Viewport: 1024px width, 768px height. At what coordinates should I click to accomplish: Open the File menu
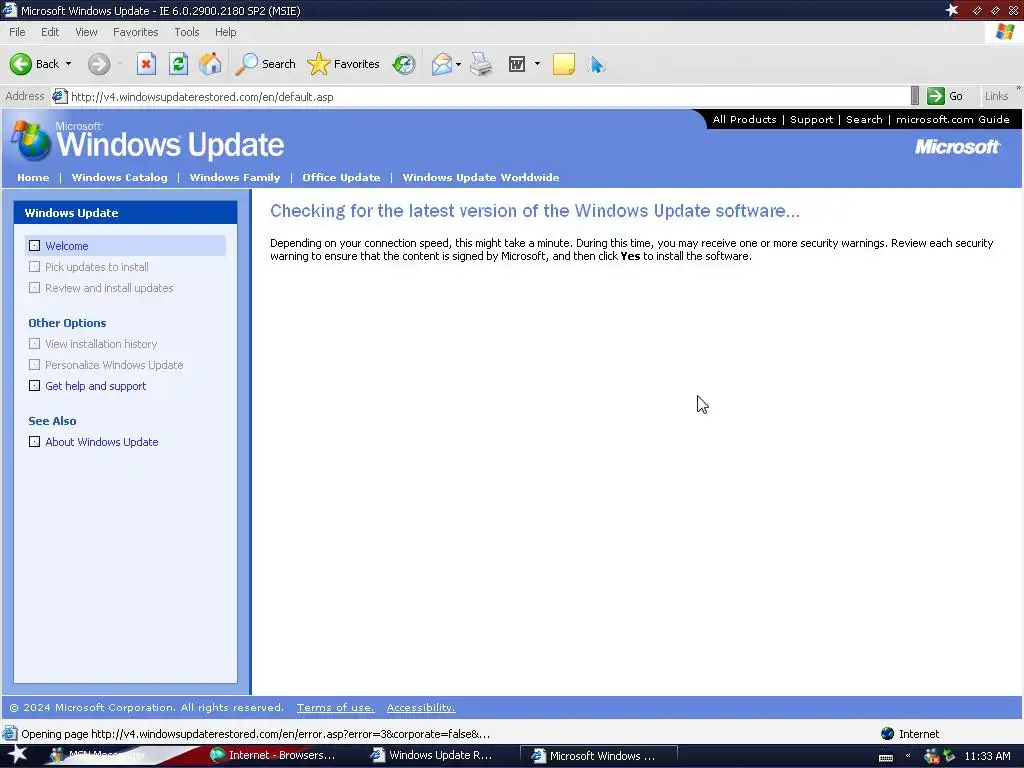pos(17,32)
